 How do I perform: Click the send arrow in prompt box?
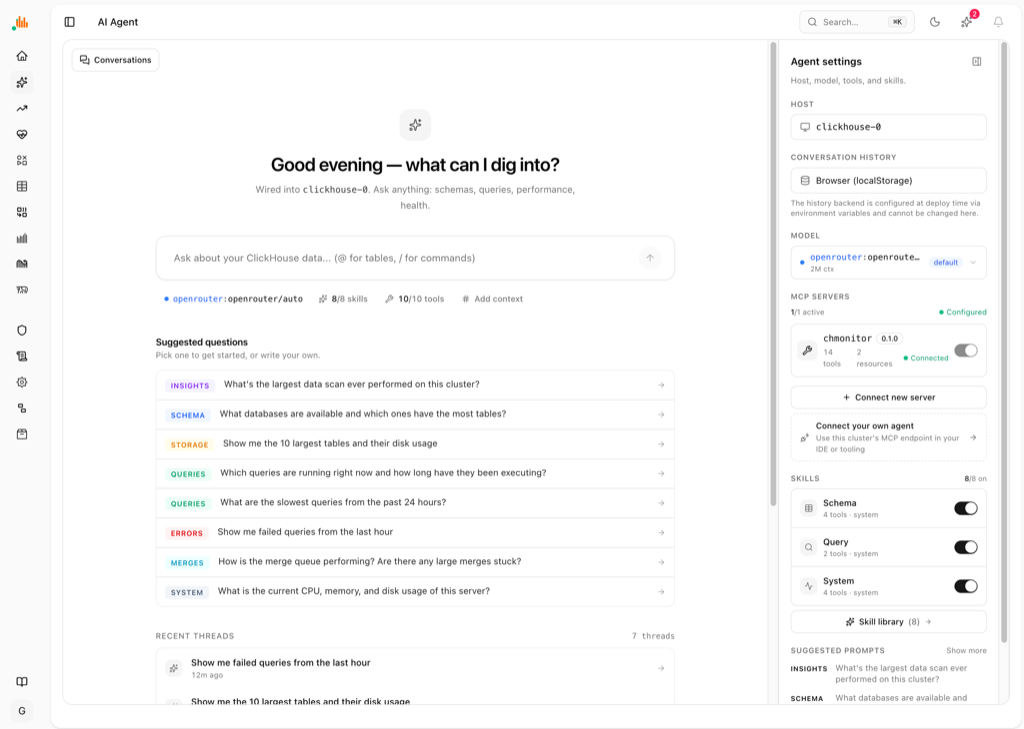650,258
